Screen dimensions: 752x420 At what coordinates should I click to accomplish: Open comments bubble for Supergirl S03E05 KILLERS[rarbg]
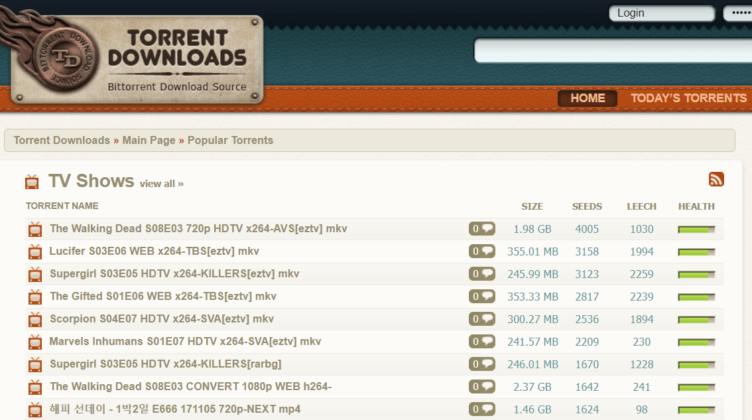[x=482, y=364]
